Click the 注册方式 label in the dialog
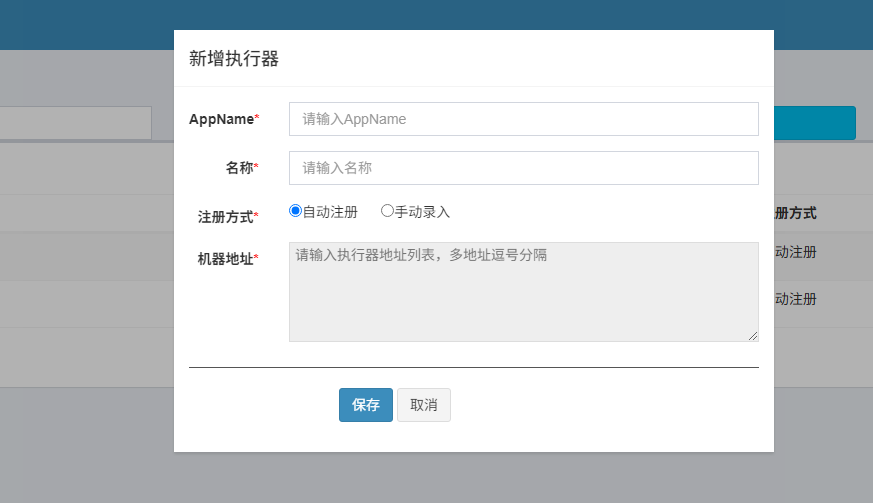This screenshot has width=873, height=503. pyautogui.click(x=228, y=217)
